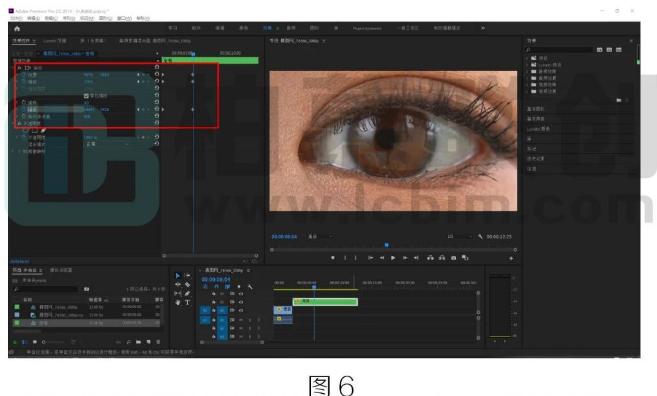The height and width of the screenshot is (396, 657).
Task: Go to Out point in Program Monitor
Action: point(416,258)
